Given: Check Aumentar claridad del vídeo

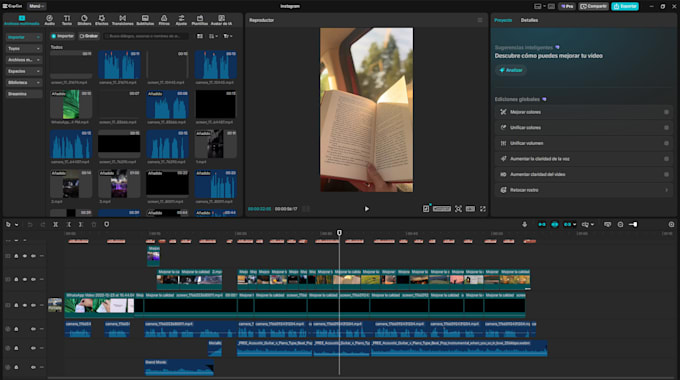Looking at the screenshot, I should pos(667,174).
